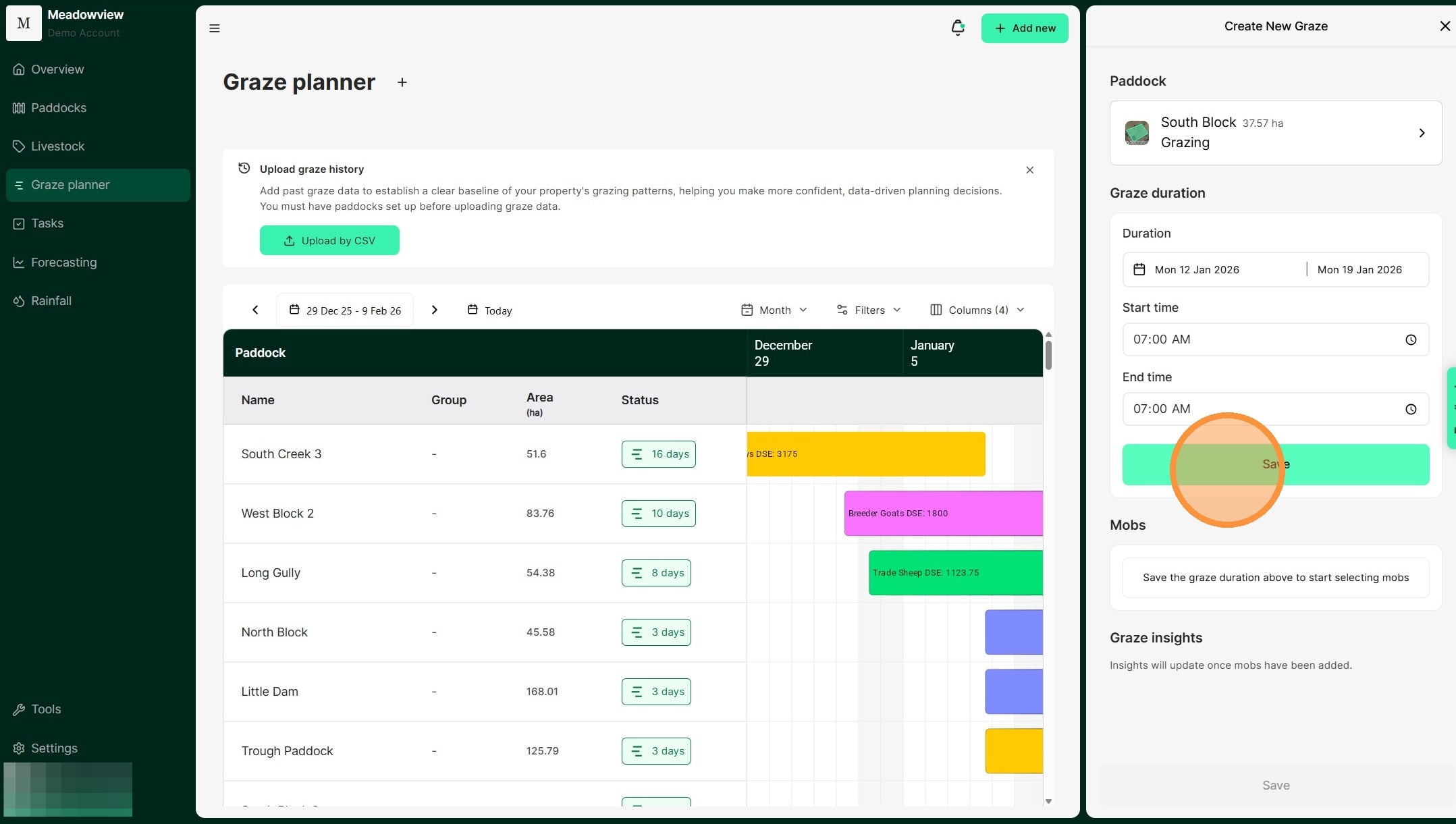Viewport: 1456px width, 824px height.
Task: Go to previous date range arrow
Action: point(255,310)
